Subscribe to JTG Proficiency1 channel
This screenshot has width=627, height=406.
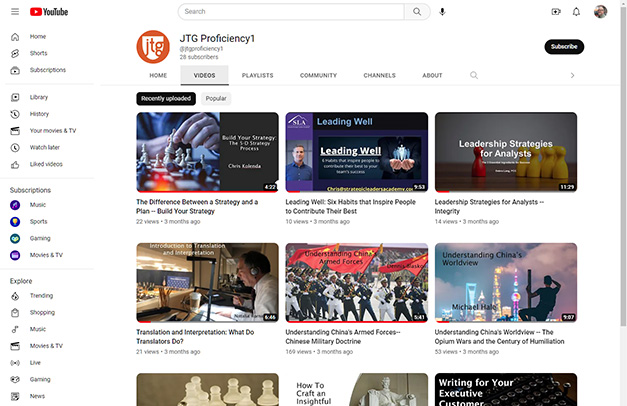pyautogui.click(x=564, y=47)
